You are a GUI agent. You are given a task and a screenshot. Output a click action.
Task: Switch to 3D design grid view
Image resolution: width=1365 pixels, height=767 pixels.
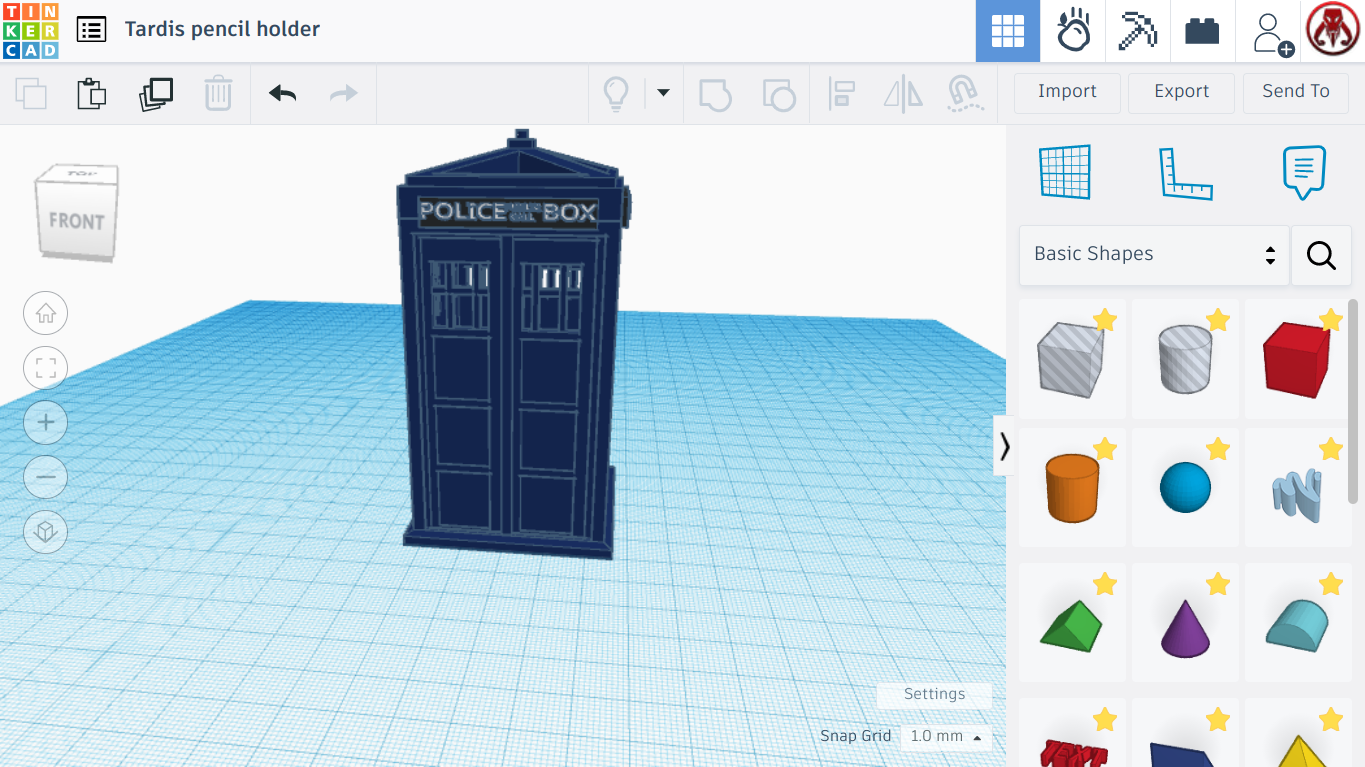(x=1008, y=31)
